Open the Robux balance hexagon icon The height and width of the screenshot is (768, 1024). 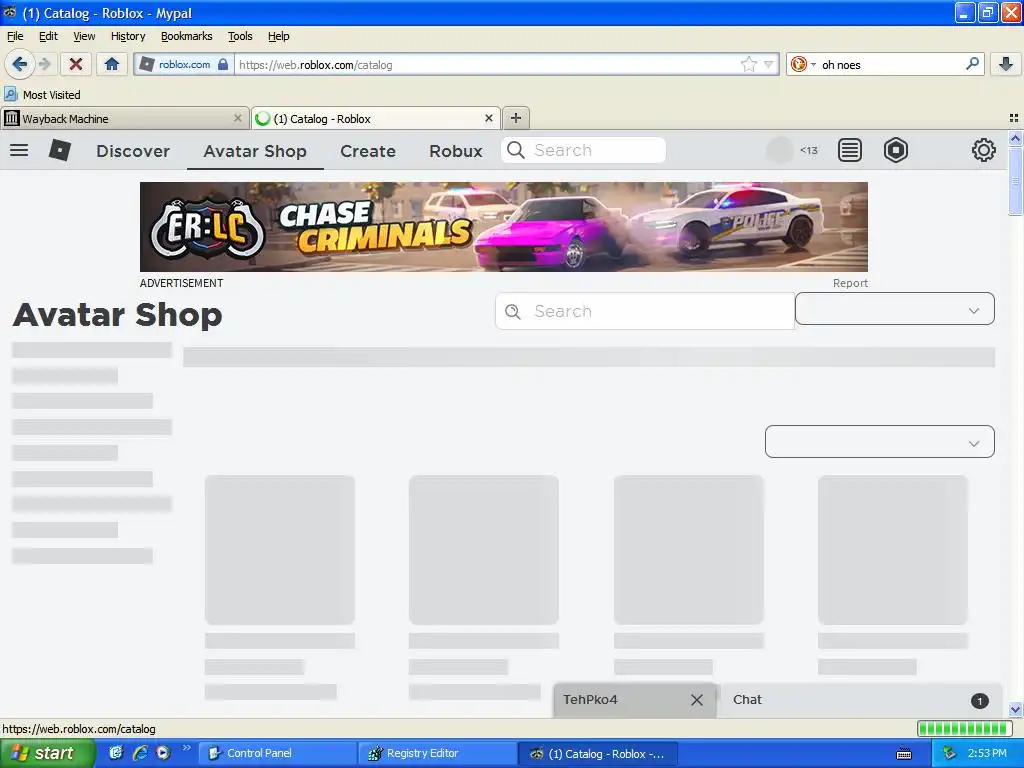click(x=895, y=150)
